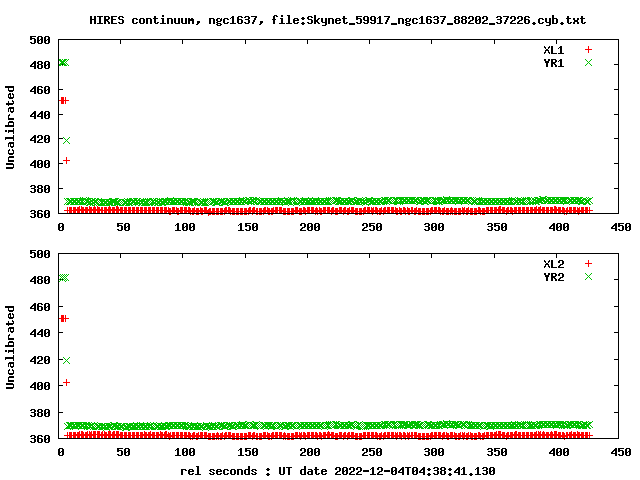640x480 pixels.
Task: Click the rel seconds UT date axis caption
Action: click(338, 471)
